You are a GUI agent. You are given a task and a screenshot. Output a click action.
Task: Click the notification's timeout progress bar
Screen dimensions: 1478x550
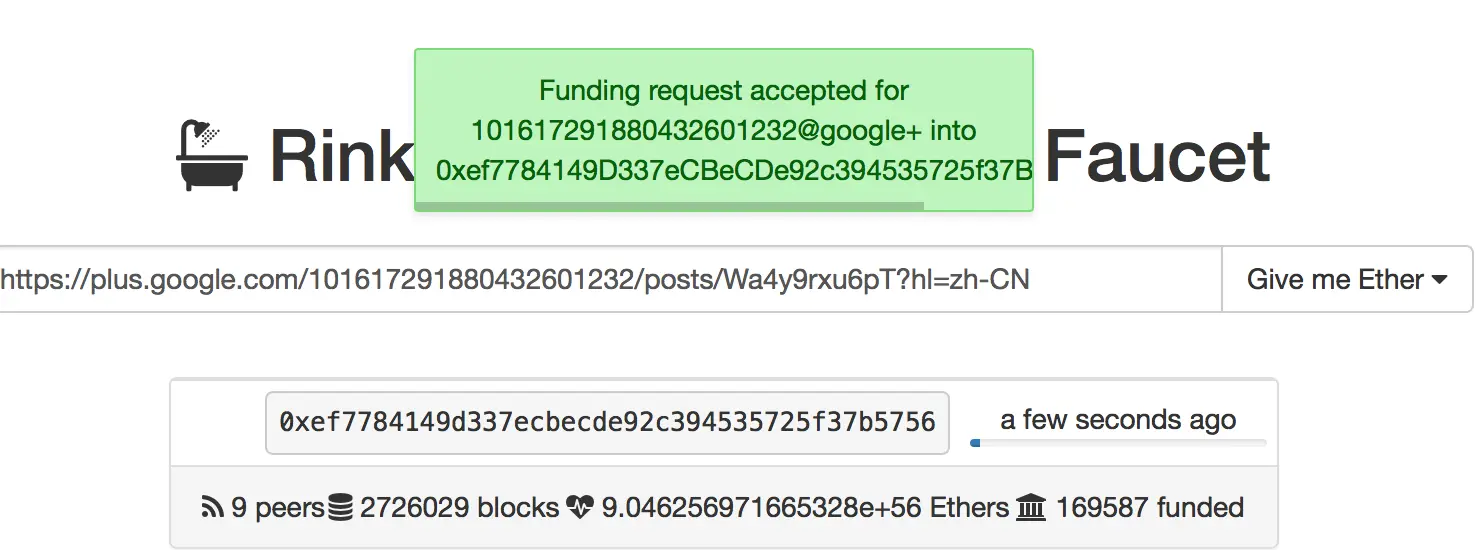[669, 206]
